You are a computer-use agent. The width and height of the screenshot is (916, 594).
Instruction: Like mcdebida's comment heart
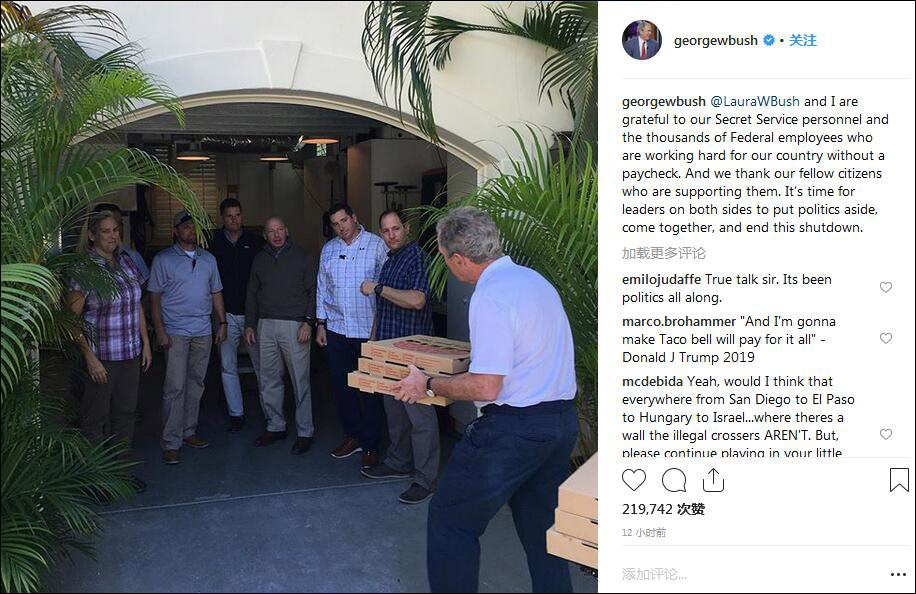[x=886, y=434]
